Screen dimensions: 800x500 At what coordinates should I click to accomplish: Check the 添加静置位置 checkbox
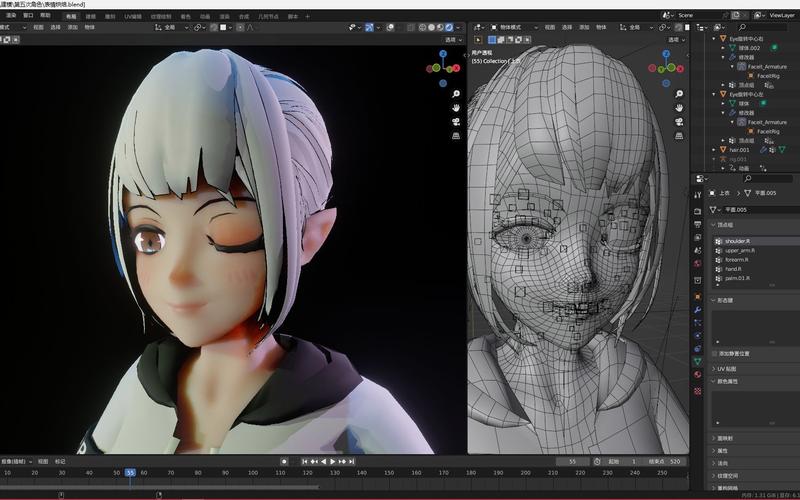714,354
